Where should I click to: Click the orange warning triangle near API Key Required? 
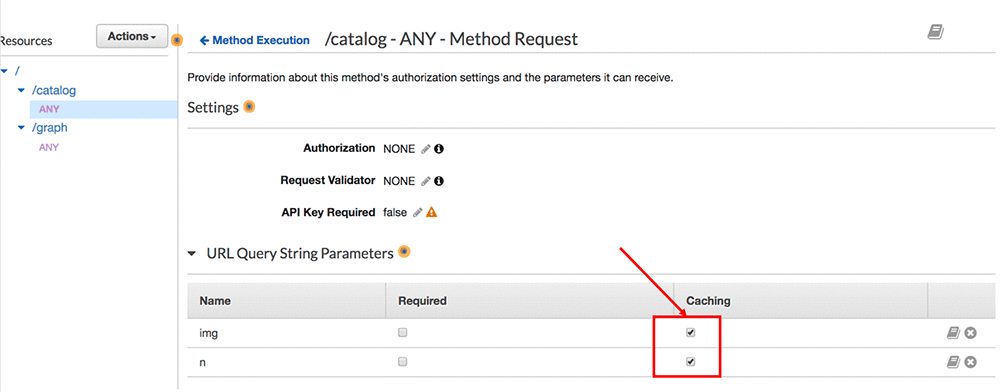coord(432,212)
